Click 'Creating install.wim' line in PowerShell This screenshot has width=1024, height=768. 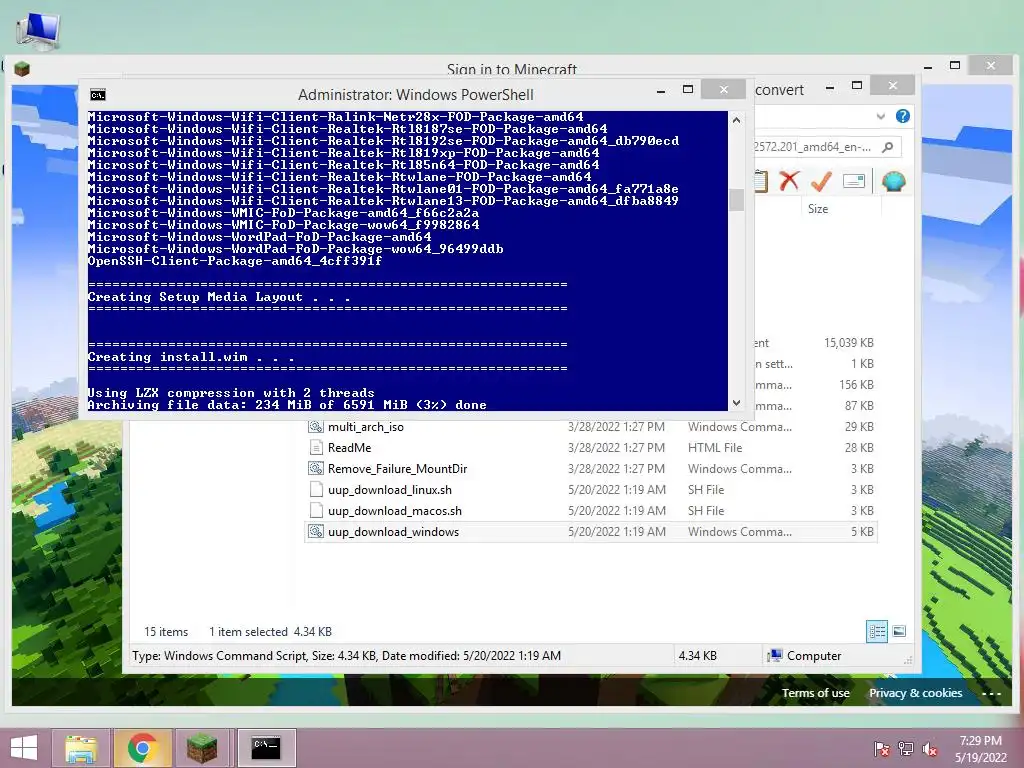191,357
